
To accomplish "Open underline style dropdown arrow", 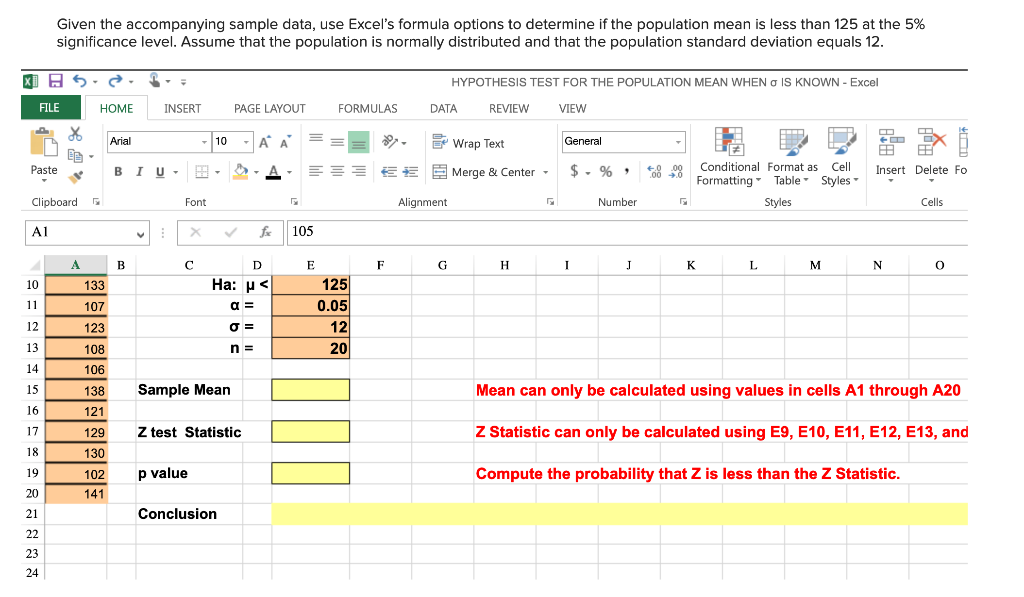I will click(x=176, y=172).
